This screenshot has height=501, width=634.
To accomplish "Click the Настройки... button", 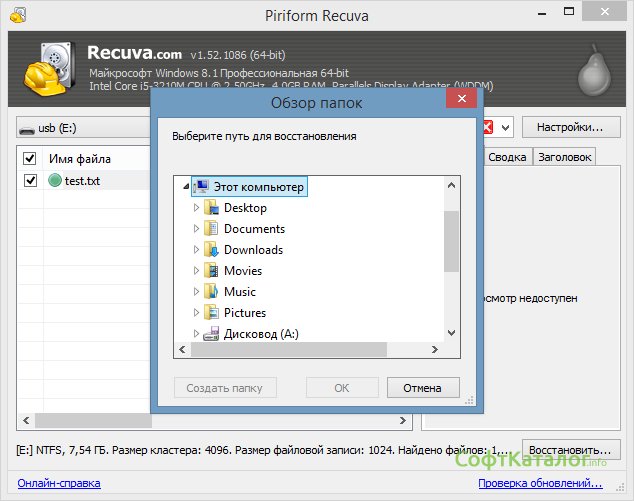I will point(570,128).
